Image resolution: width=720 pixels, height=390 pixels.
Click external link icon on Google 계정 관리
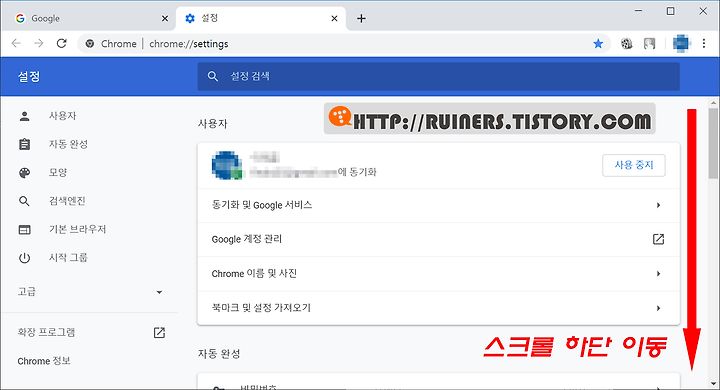658,239
